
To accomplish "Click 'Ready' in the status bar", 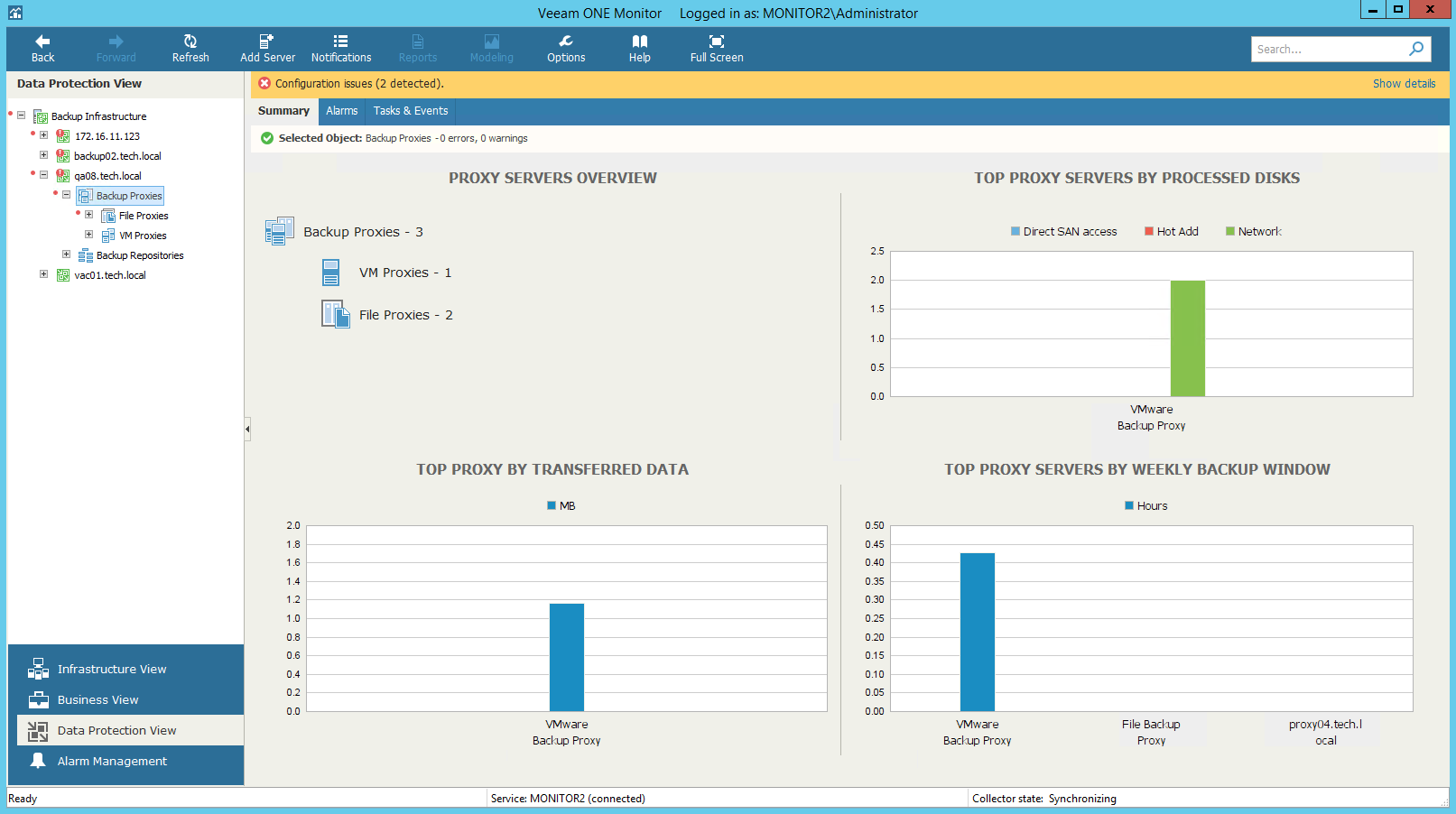I will pyautogui.click(x=23, y=799).
